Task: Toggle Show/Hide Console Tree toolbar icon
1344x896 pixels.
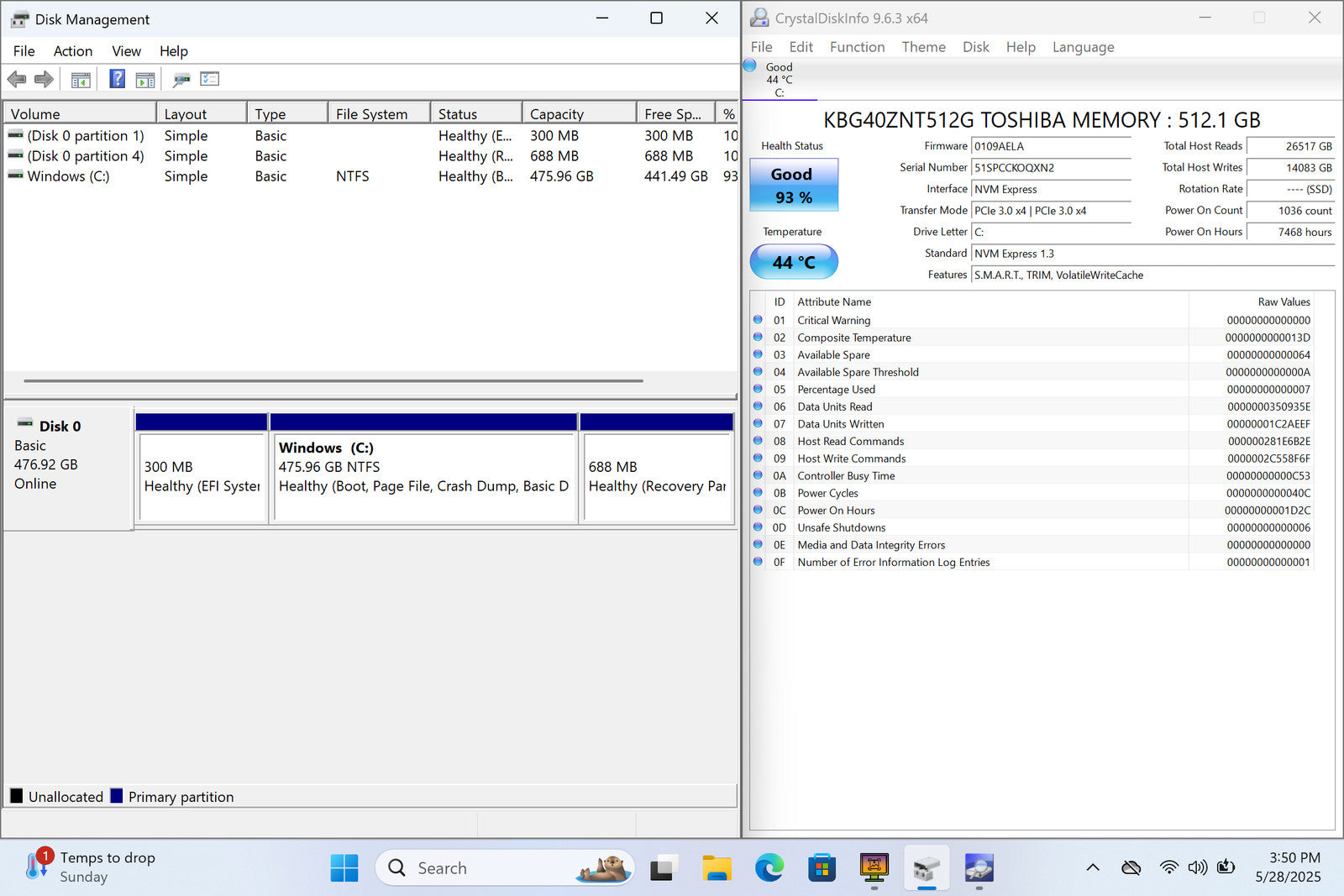Action: tap(81, 80)
